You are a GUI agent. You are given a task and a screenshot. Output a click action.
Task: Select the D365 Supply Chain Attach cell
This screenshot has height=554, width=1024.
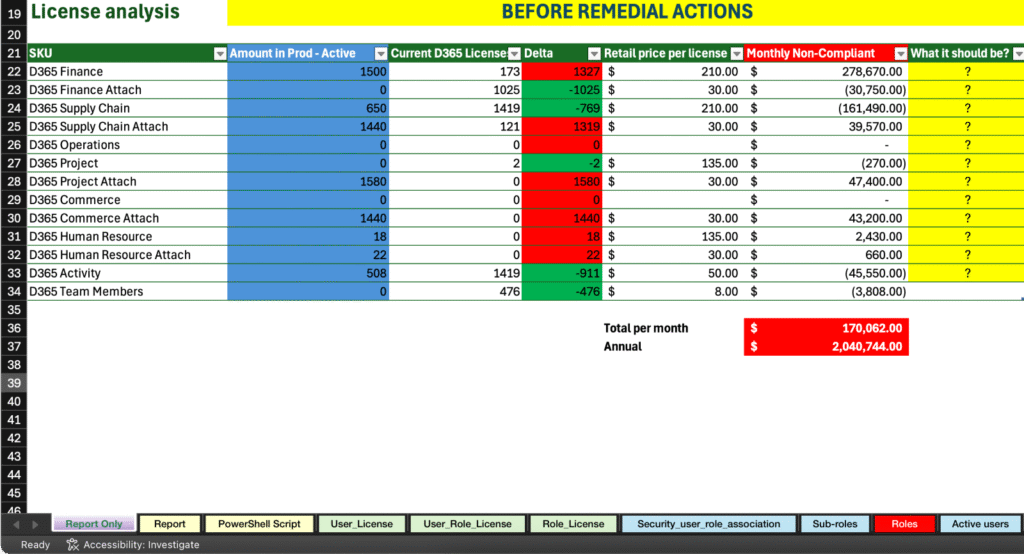coord(127,126)
